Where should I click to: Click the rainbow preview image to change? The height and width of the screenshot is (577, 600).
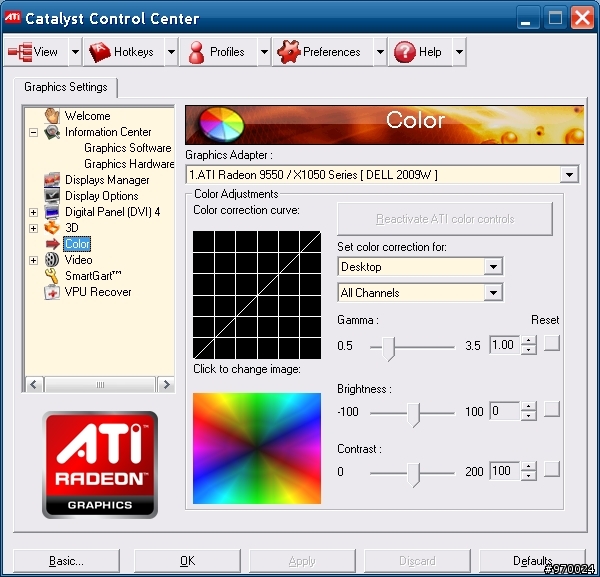pos(257,448)
